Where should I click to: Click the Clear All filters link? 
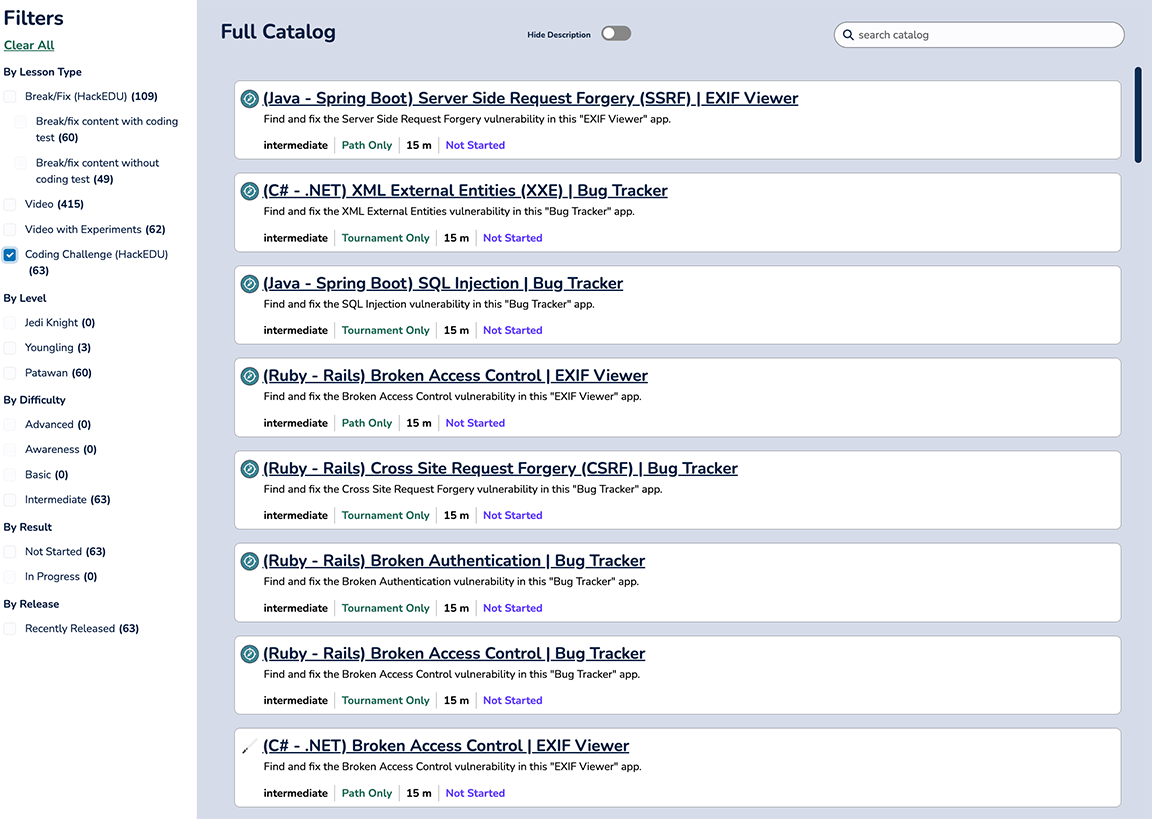point(29,45)
